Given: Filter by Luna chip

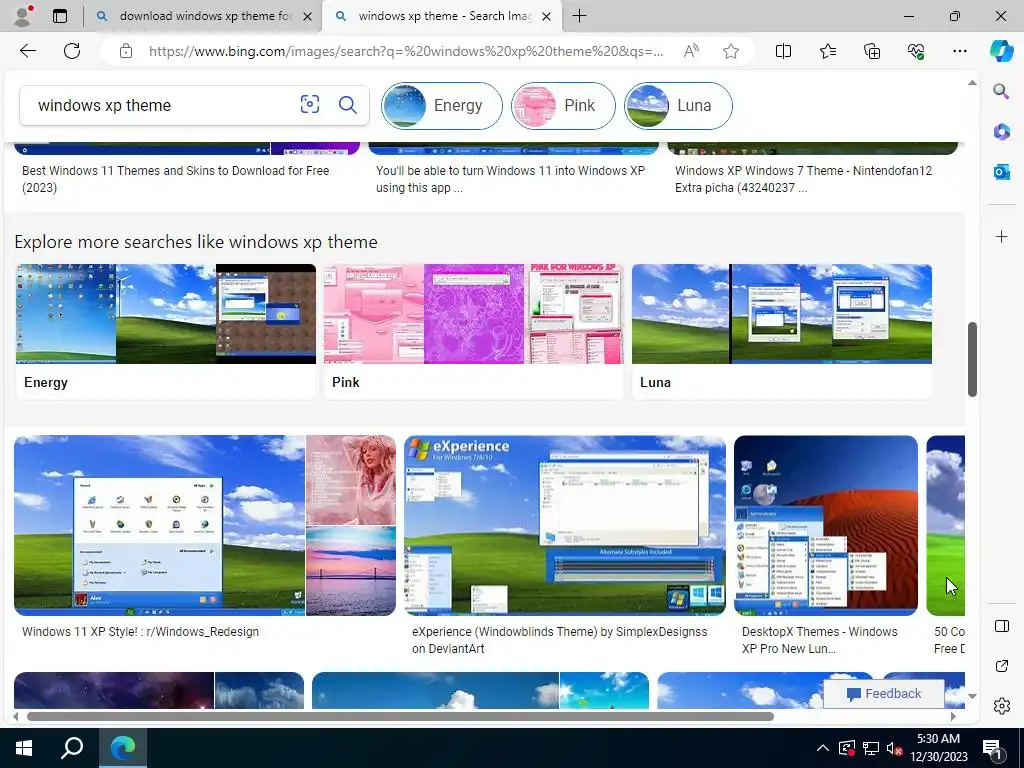Looking at the screenshot, I should (x=678, y=105).
